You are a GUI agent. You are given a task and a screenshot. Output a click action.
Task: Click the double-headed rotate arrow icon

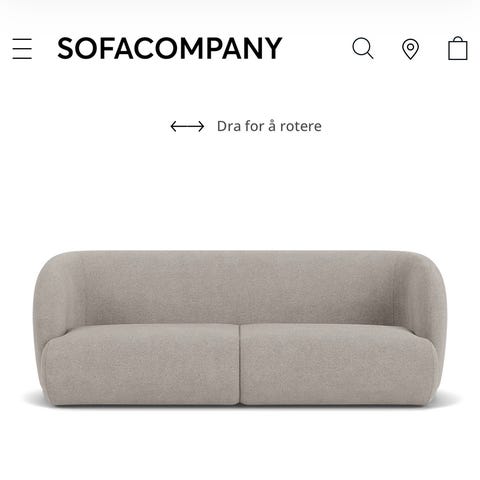(187, 126)
